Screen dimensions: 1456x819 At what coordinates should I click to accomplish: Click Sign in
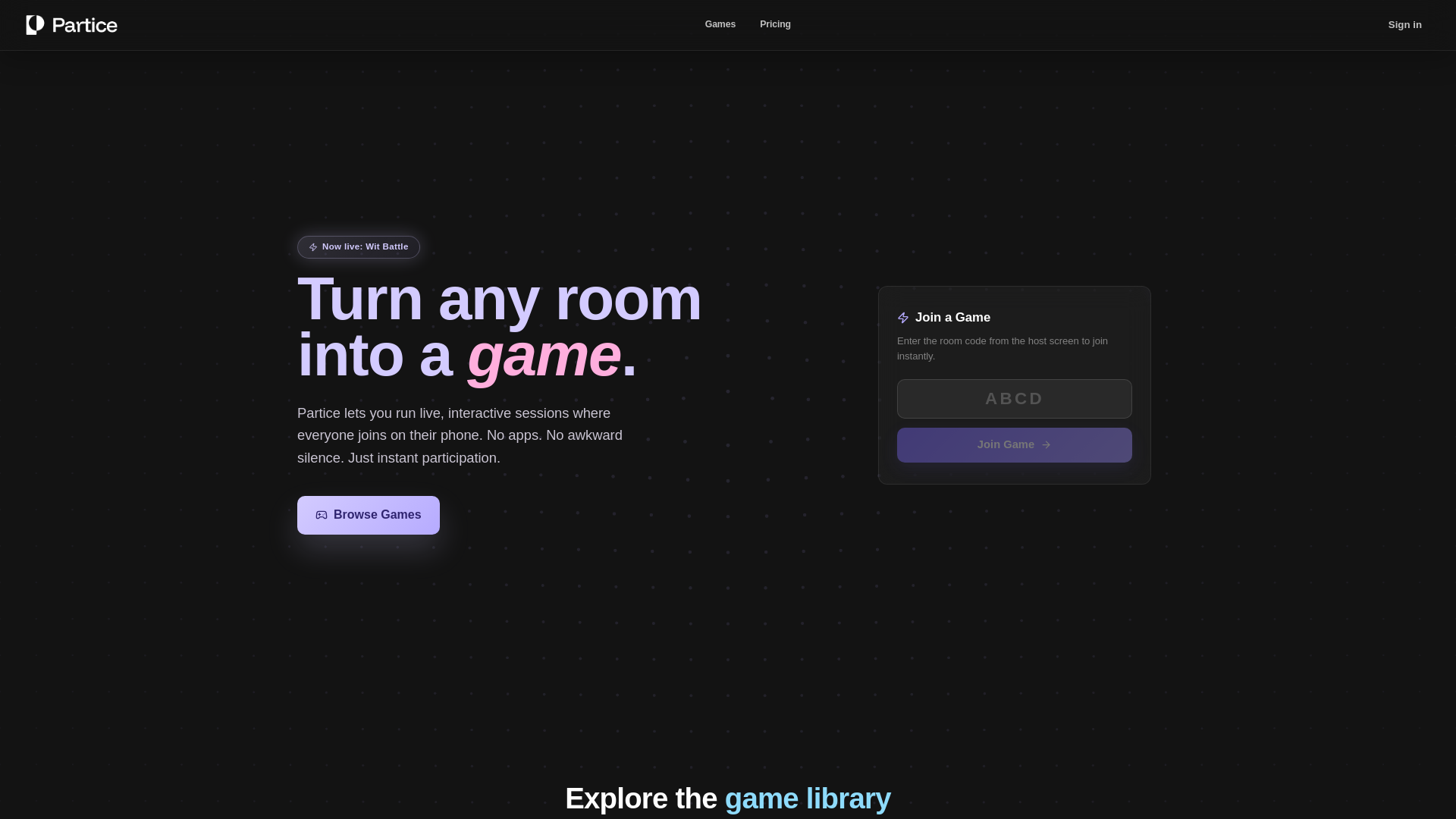click(x=1404, y=25)
